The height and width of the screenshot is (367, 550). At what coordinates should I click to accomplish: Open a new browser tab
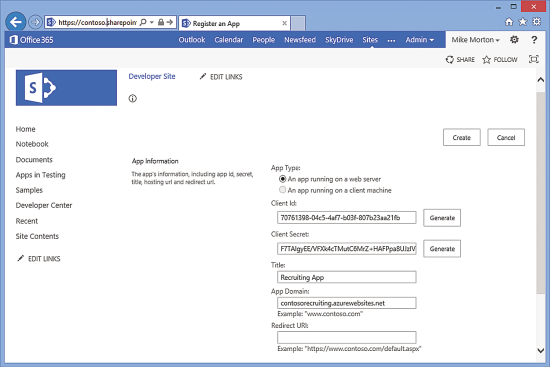(298, 23)
